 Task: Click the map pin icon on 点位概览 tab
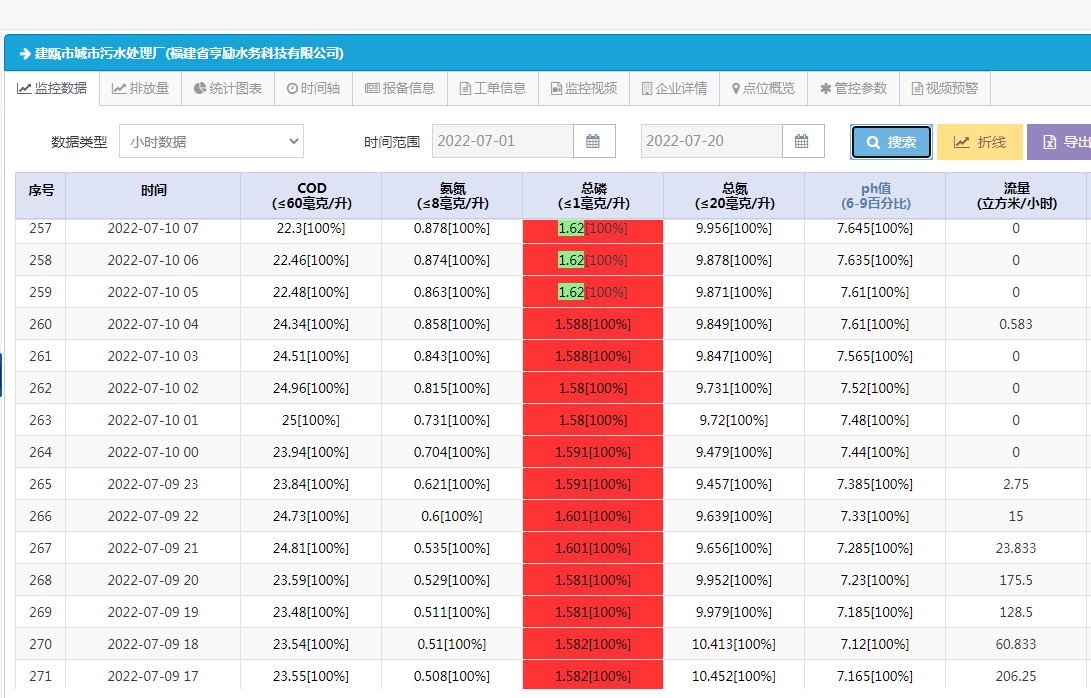(736, 88)
